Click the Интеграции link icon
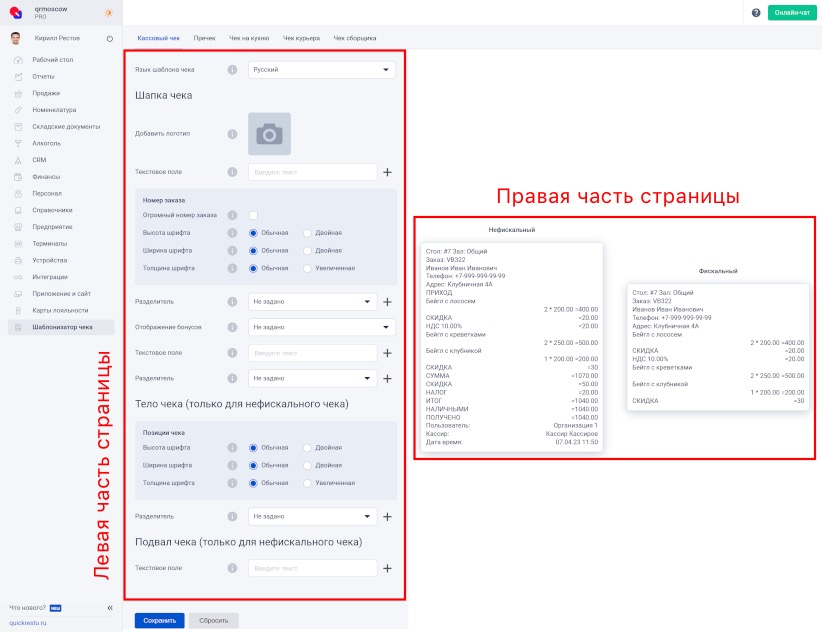Screen dimensions: 822x632 coord(18,277)
